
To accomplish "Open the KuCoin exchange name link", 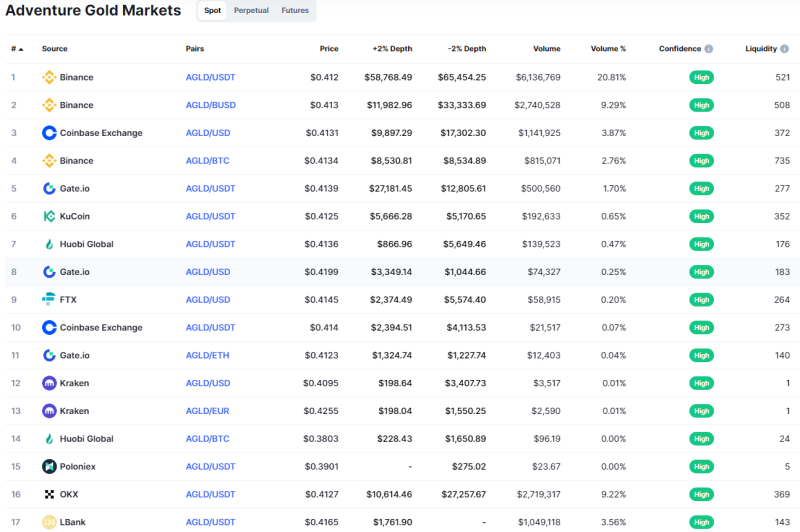I will point(74,216).
